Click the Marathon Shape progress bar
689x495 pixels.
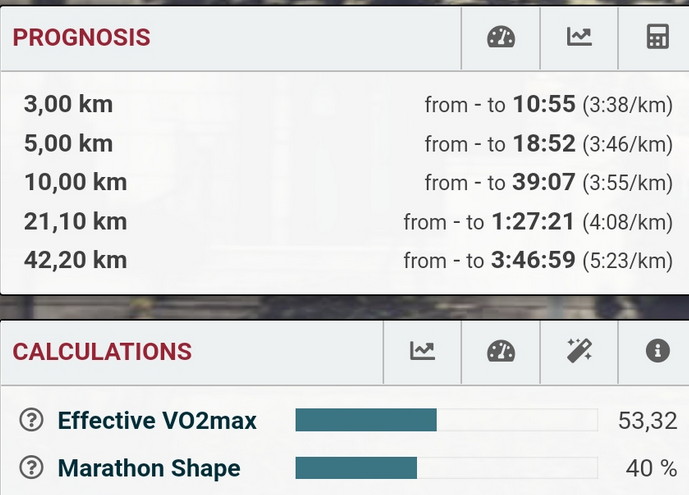tap(446, 468)
